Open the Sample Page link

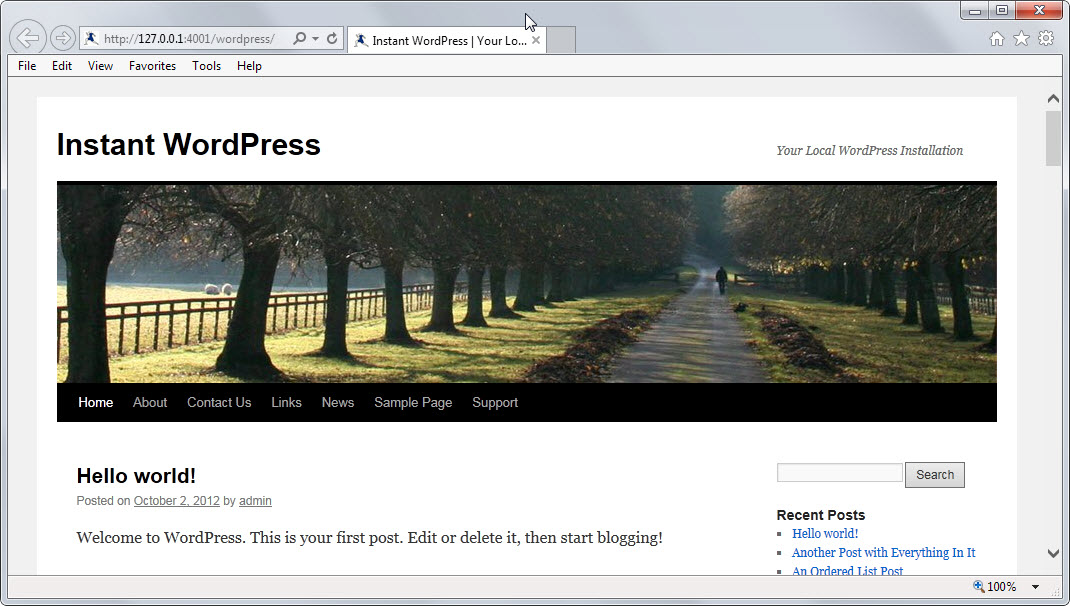[413, 403]
